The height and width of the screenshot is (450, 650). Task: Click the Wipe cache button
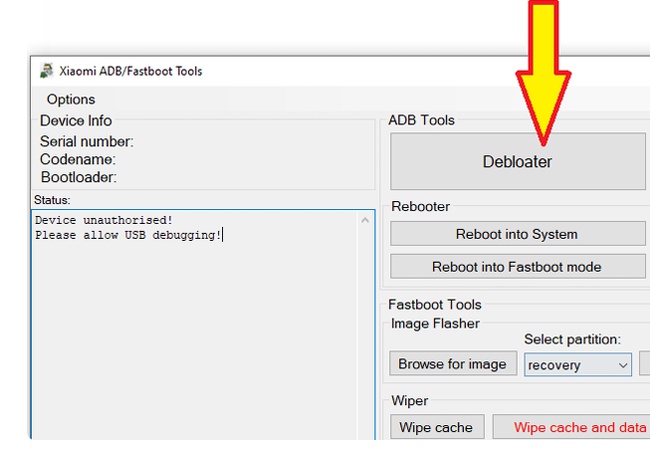tap(437, 427)
